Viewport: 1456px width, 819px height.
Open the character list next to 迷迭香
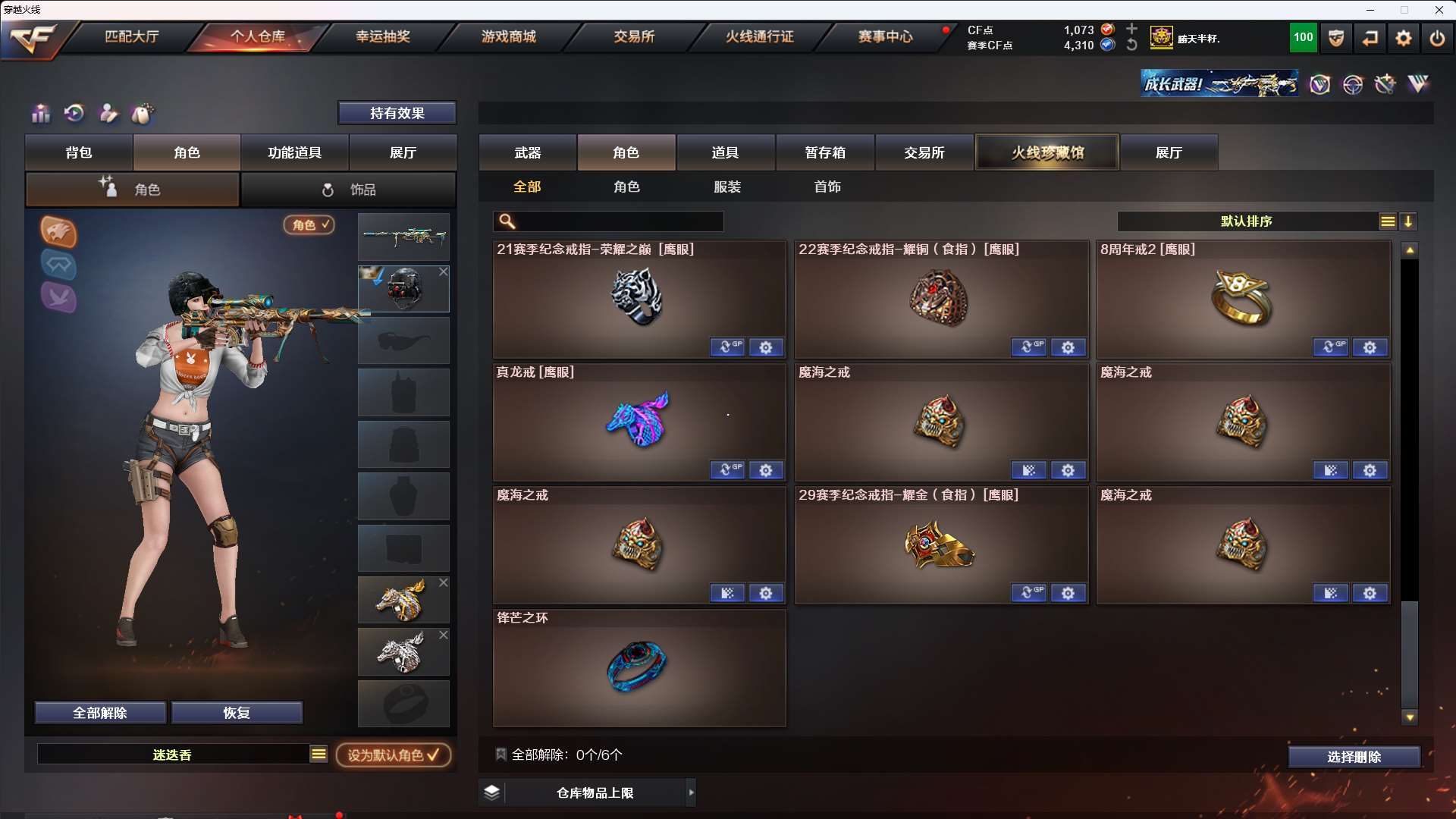coord(318,754)
